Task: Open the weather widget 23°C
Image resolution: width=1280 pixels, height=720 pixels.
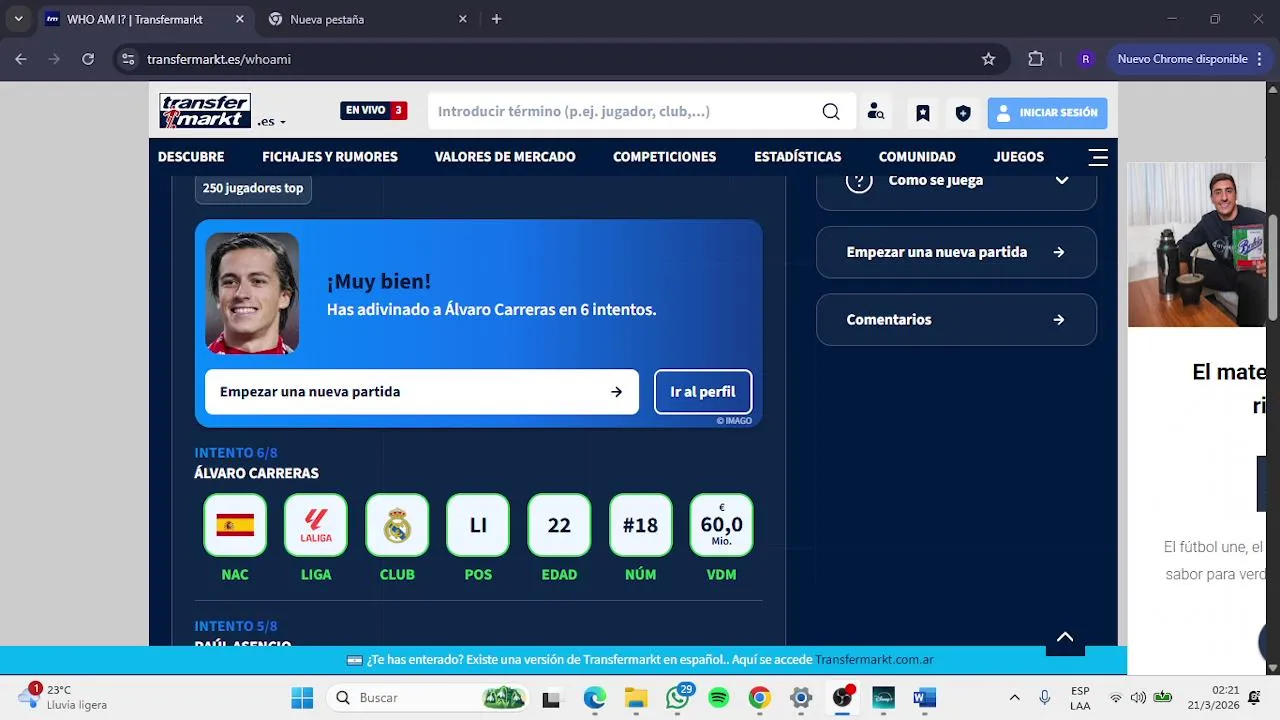Action: point(62,697)
